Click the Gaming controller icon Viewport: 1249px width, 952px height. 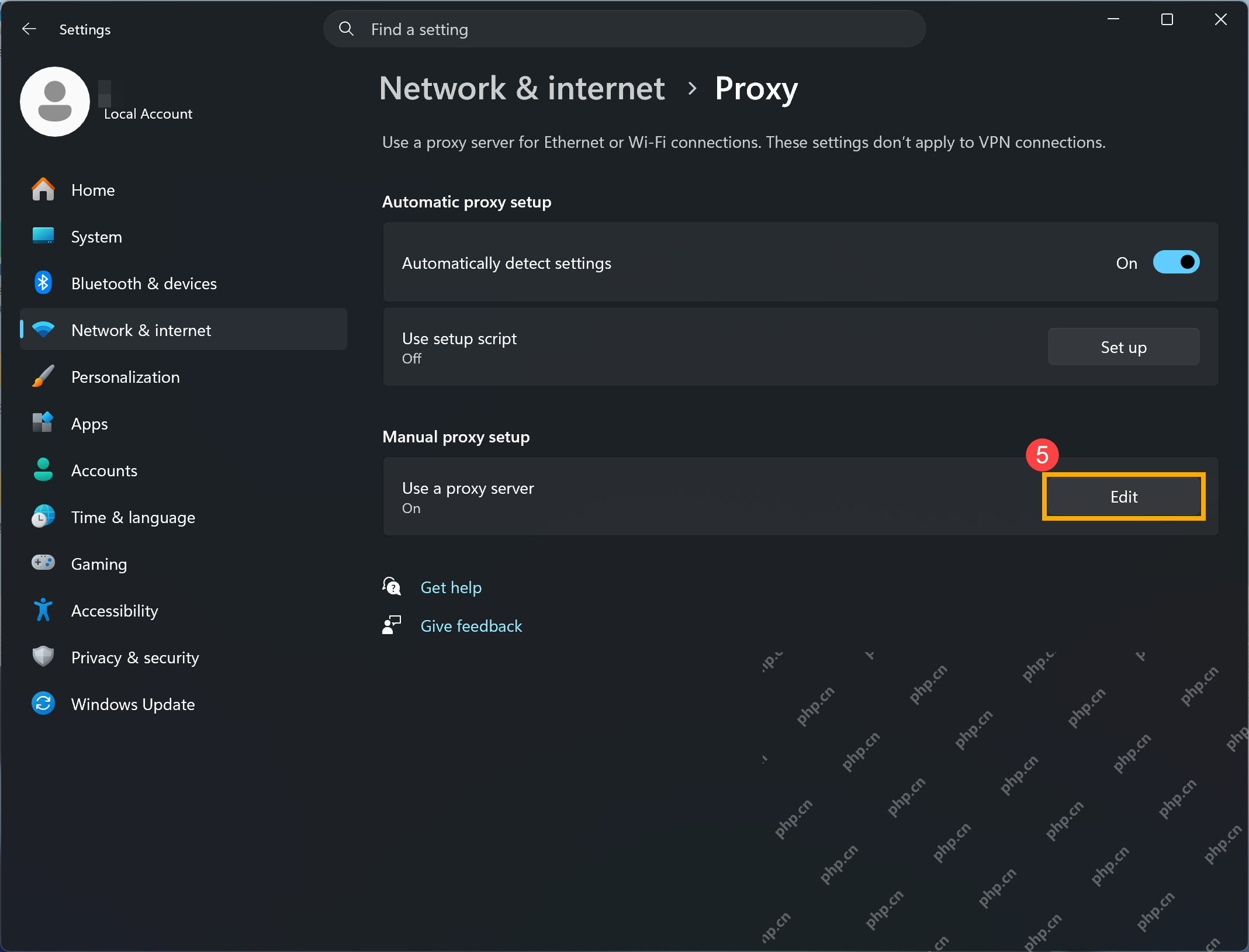[x=43, y=563]
